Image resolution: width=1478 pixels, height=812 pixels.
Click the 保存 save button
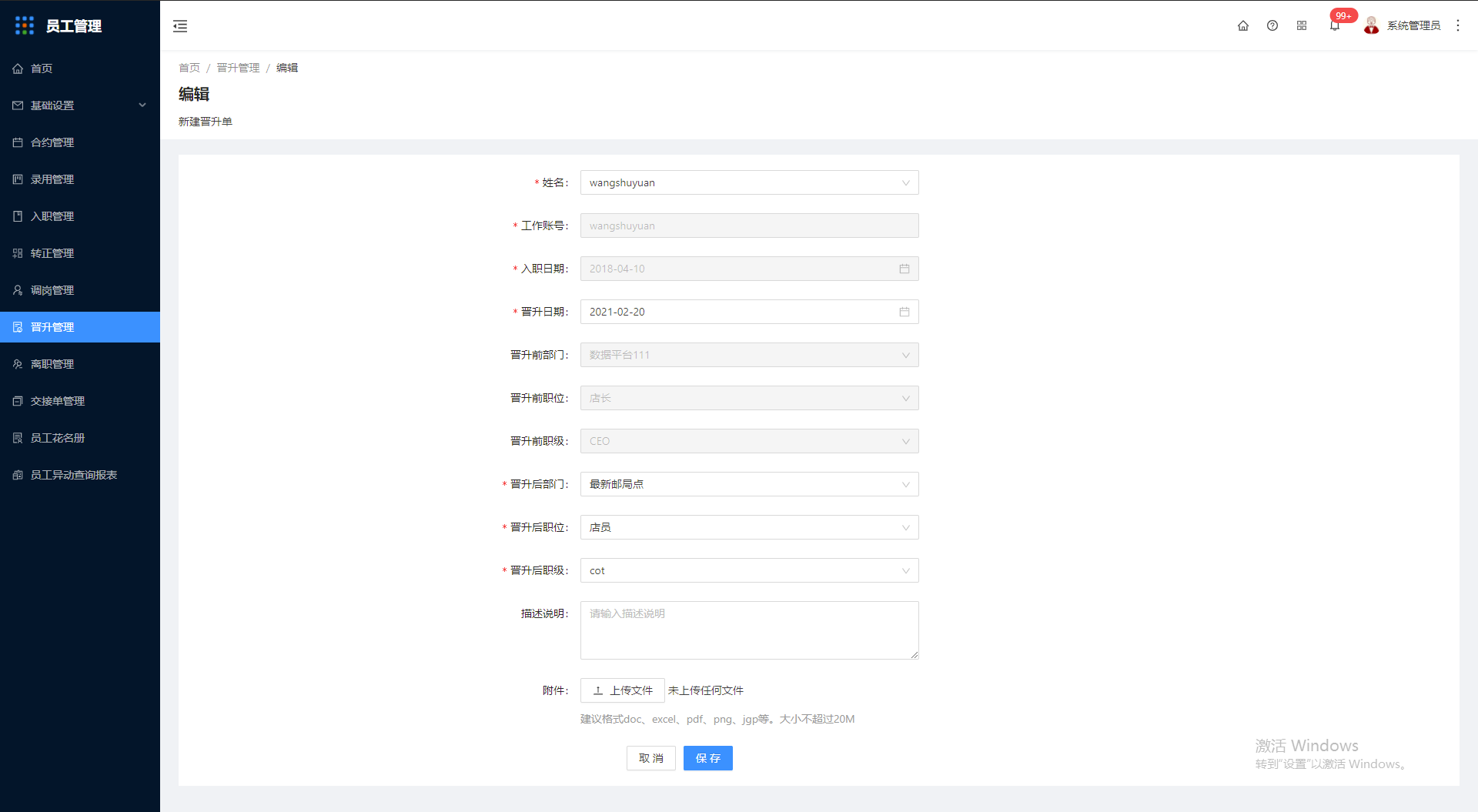707,758
